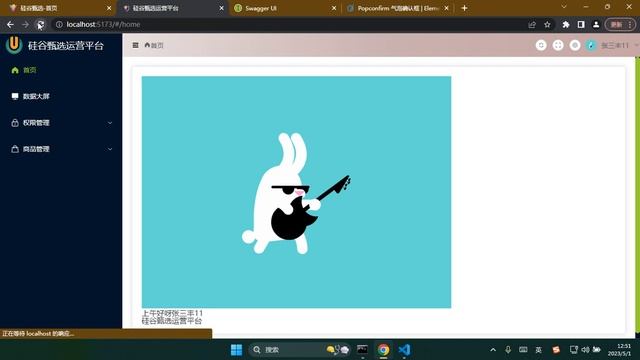
Task: Click the 权限管理 lock icon
Action: (15, 123)
